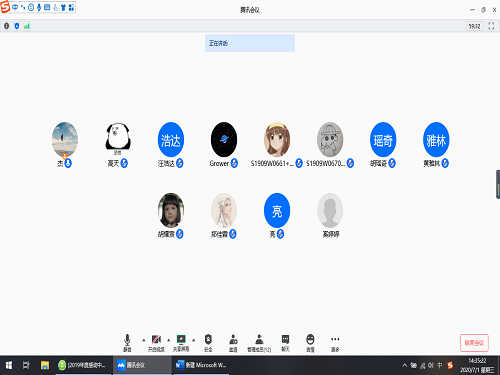This screenshot has width=500, height=375.
Task: Switch to Microsoft Word in taskbar
Action: (x=201, y=365)
